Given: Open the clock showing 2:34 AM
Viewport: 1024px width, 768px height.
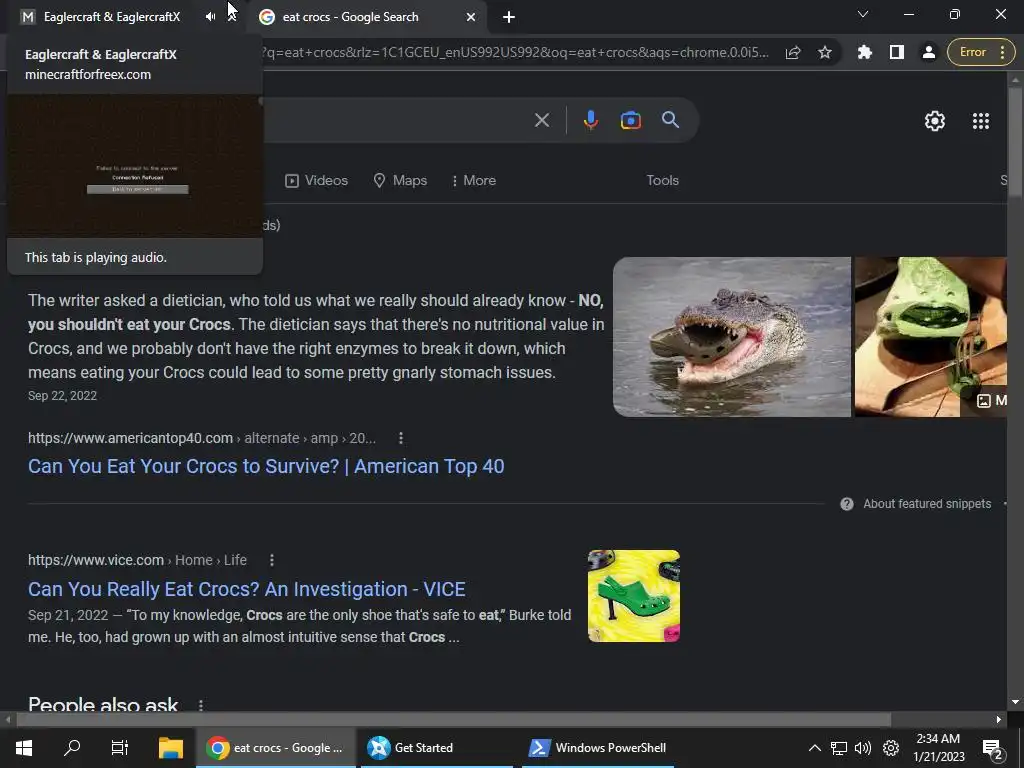Looking at the screenshot, I should 938,748.
